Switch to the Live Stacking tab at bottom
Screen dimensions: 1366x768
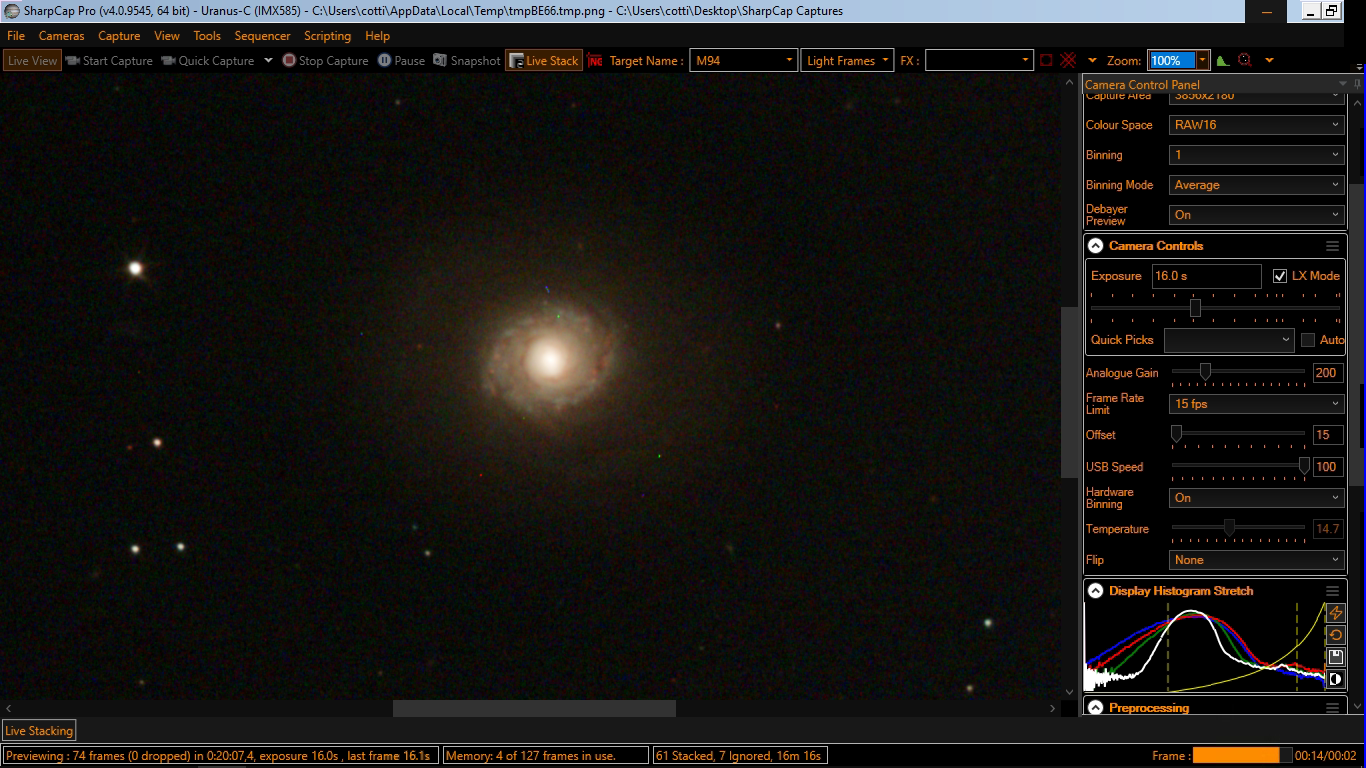click(x=39, y=731)
